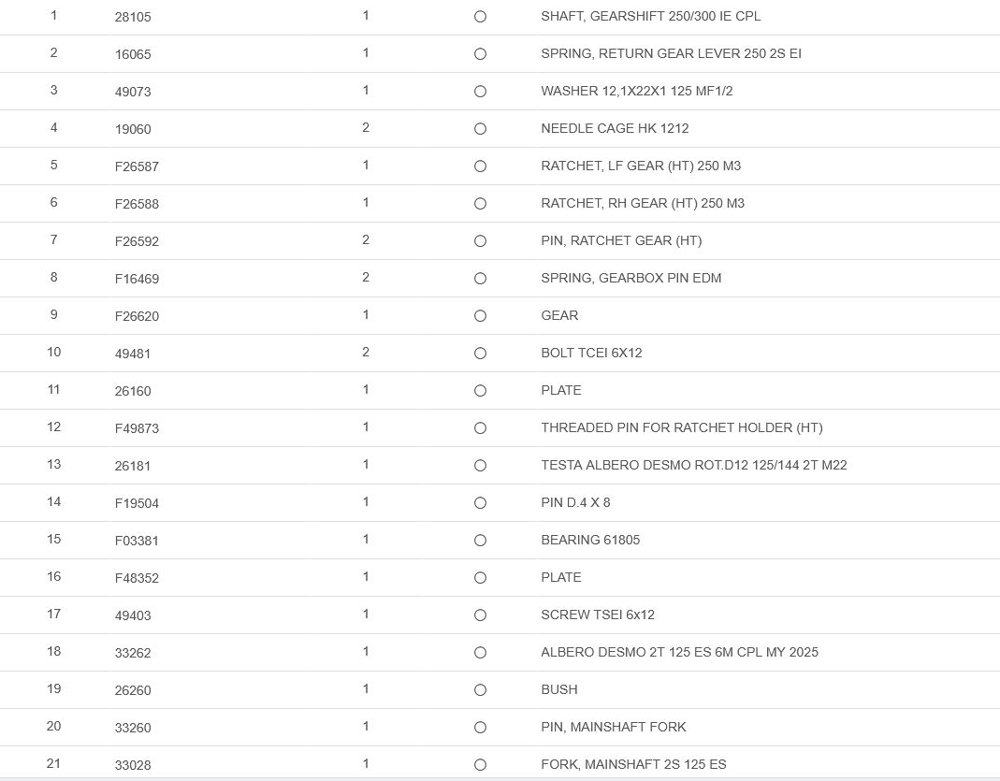Viewport: 1000px width, 781px height.
Task: Choose the radio circle for BEARING 61805
Action: [x=480, y=541]
